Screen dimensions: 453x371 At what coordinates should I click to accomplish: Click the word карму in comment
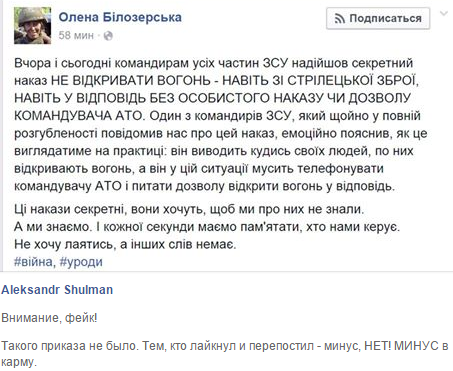[17, 362]
